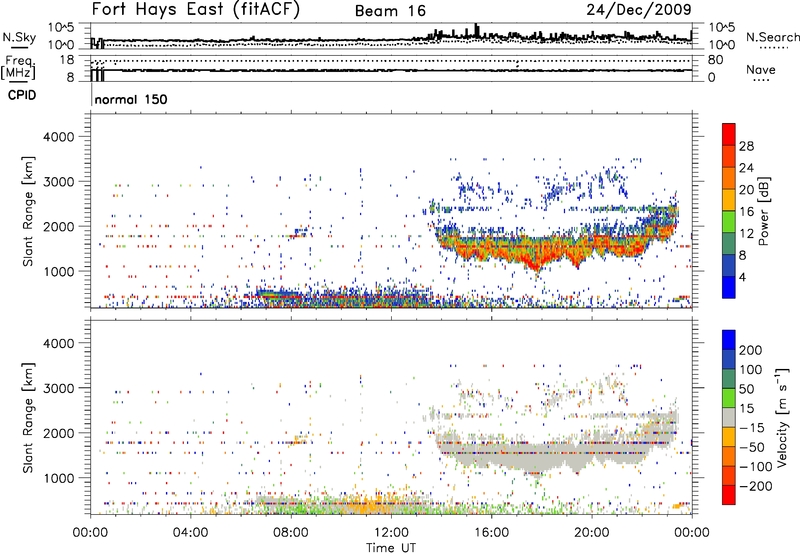Click the "Power [dB]" colorbar title
This screenshot has height=554, width=800.
[763, 211]
